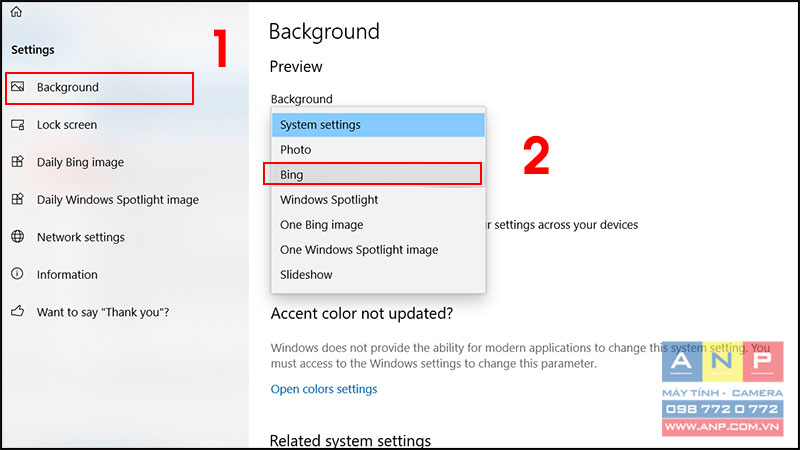Screen dimensions: 800x450
Task: Click the thumbs-up Thank you icon
Action: coord(18,311)
